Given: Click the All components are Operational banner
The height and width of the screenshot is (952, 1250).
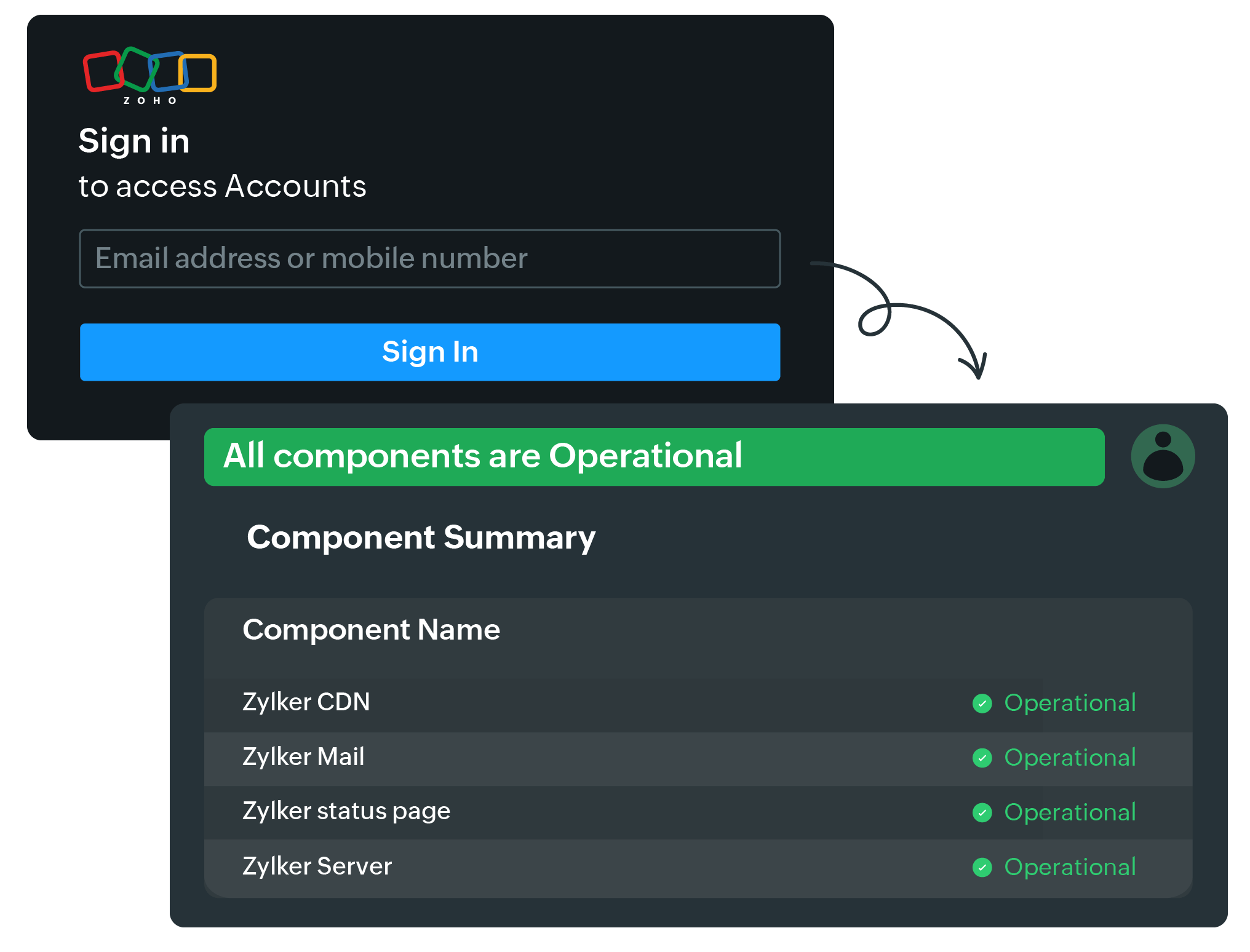Looking at the screenshot, I should [654, 456].
